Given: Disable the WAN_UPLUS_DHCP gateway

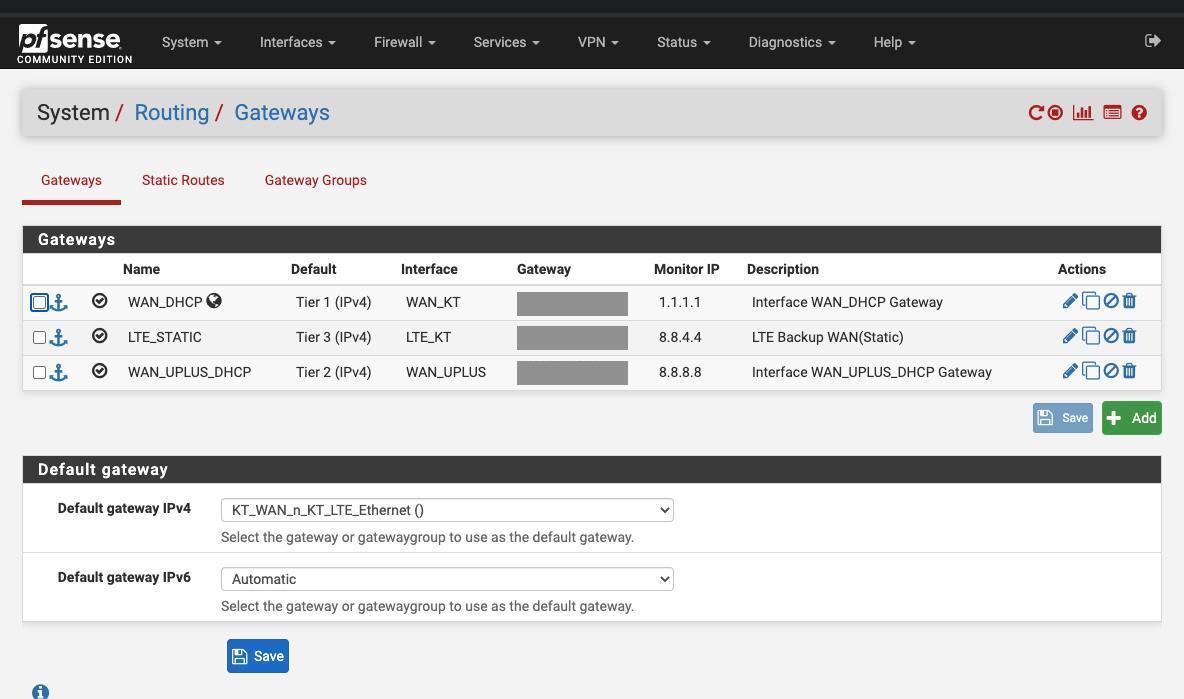Looking at the screenshot, I should pyautogui.click(x=1111, y=371).
